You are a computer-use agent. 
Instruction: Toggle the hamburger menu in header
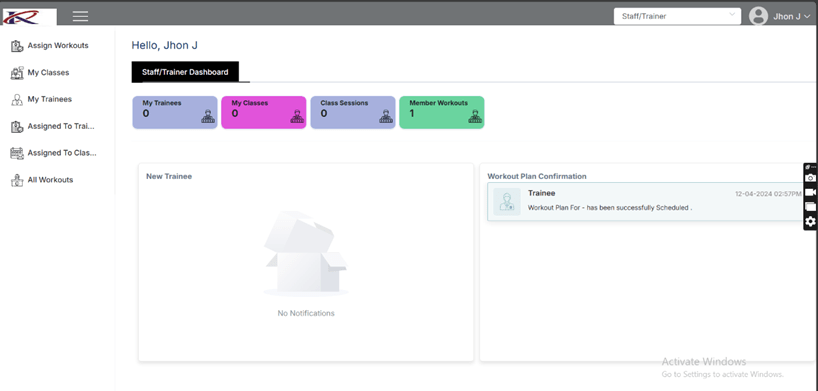coord(80,16)
